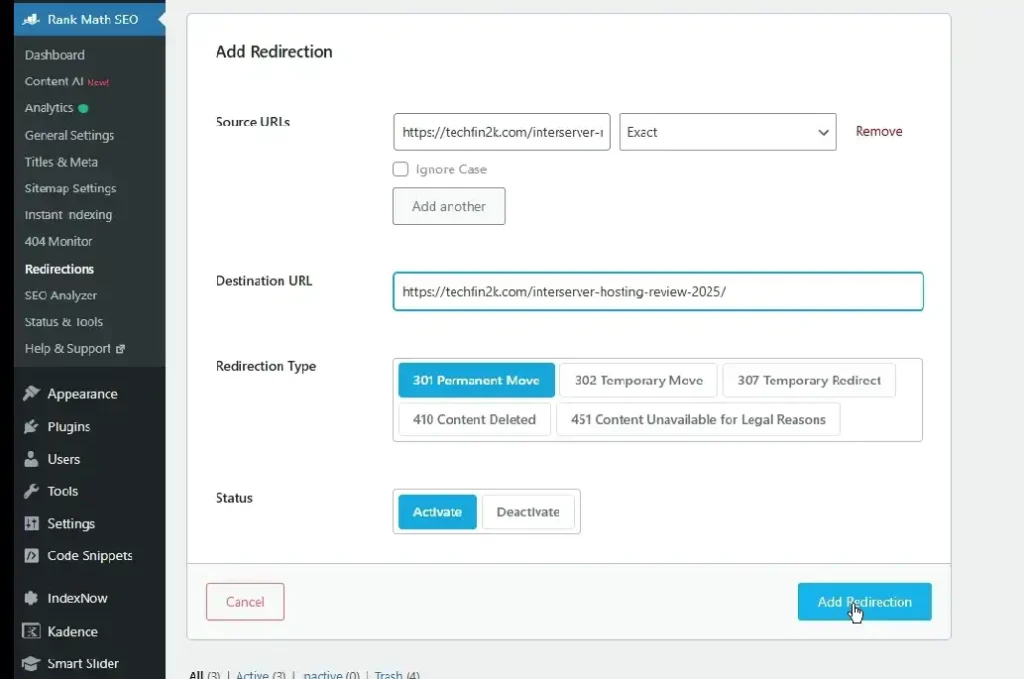The height and width of the screenshot is (679, 1024).
Task: Open SEO Analyzer menu item
Action: click(x=61, y=295)
